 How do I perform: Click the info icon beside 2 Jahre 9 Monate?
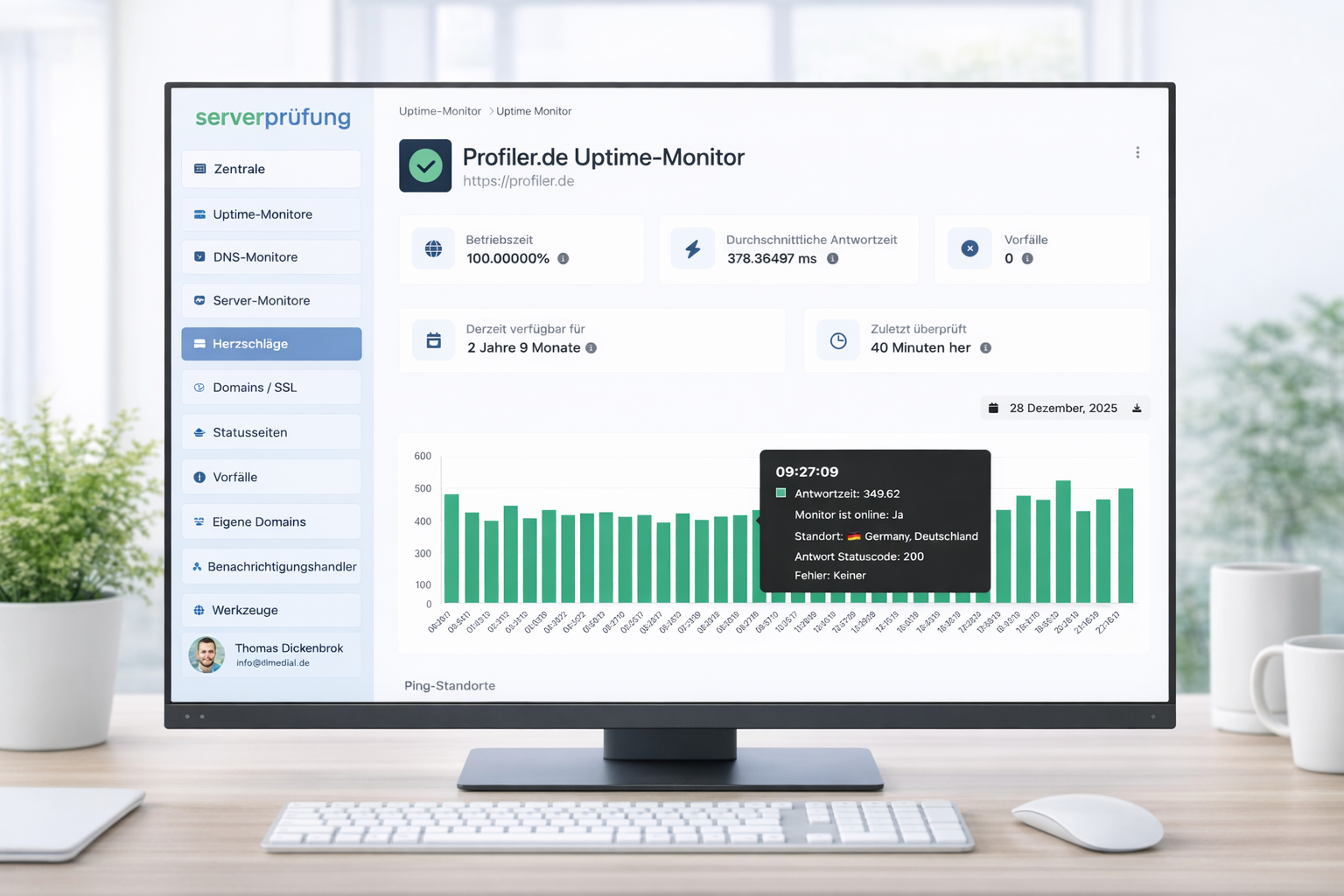(592, 347)
